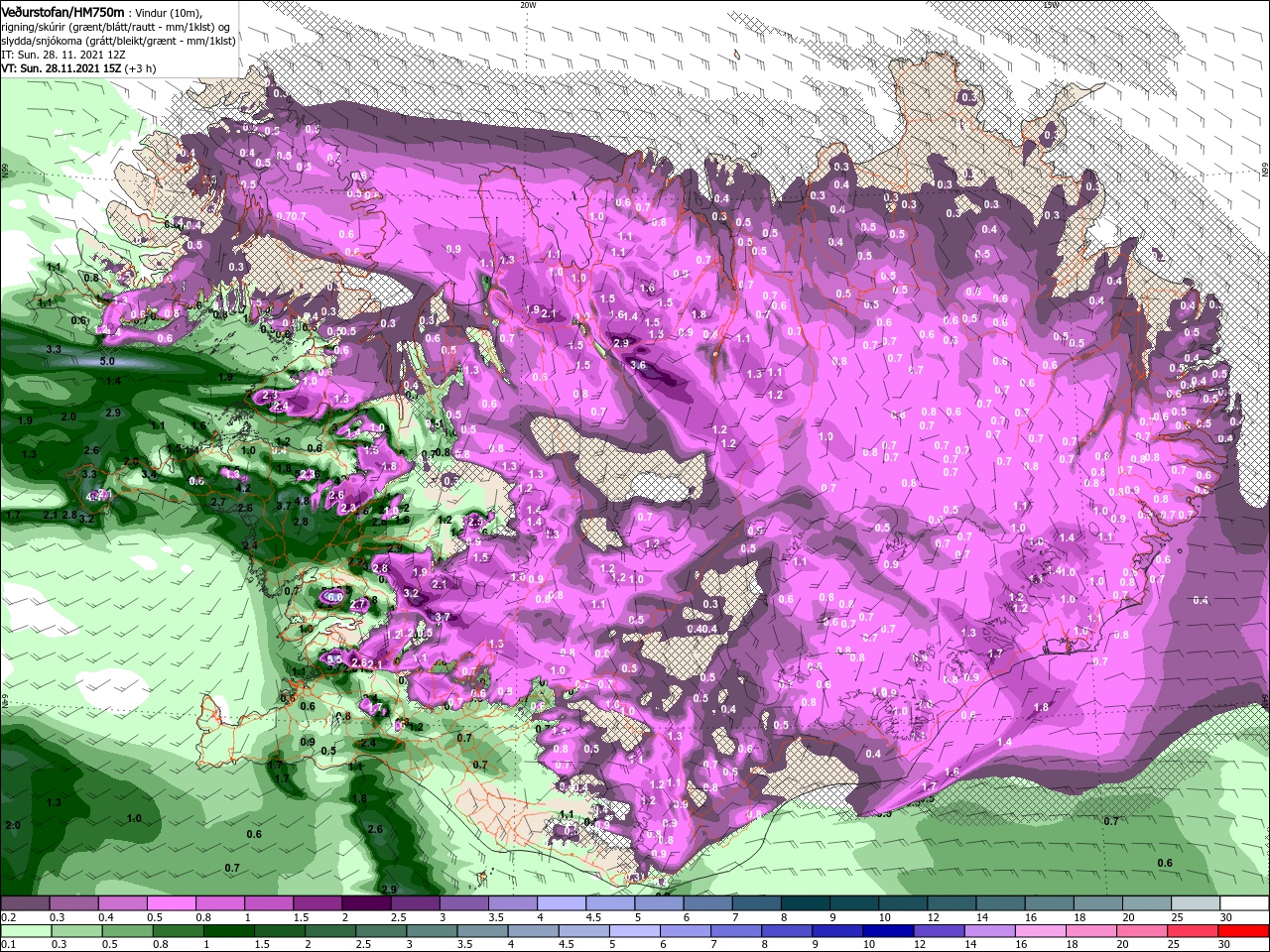Click the 0.2 label on snow scale
Image resolution: width=1270 pixels, height=952 pixels.
point(7,917)
